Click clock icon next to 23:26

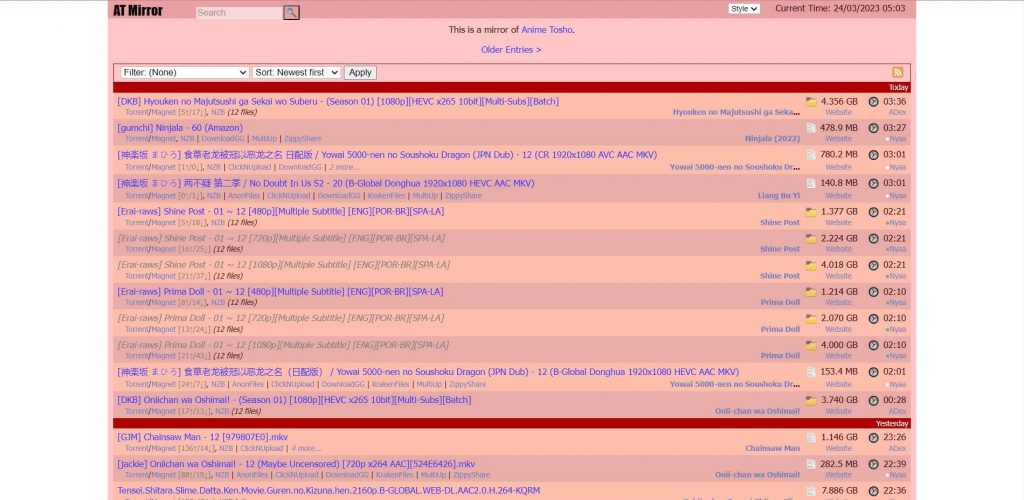873,437
